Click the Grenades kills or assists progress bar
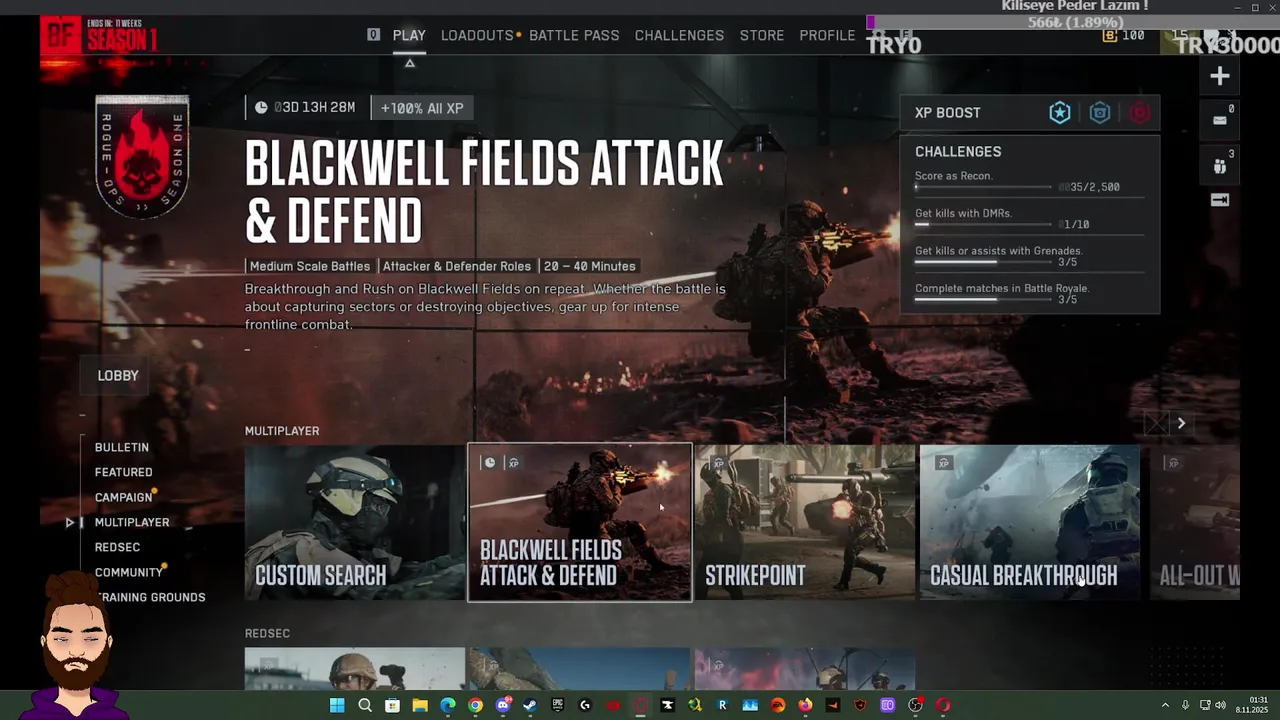Image resolution: width=1280 pixels, height=720 pixels. point(983,262)
